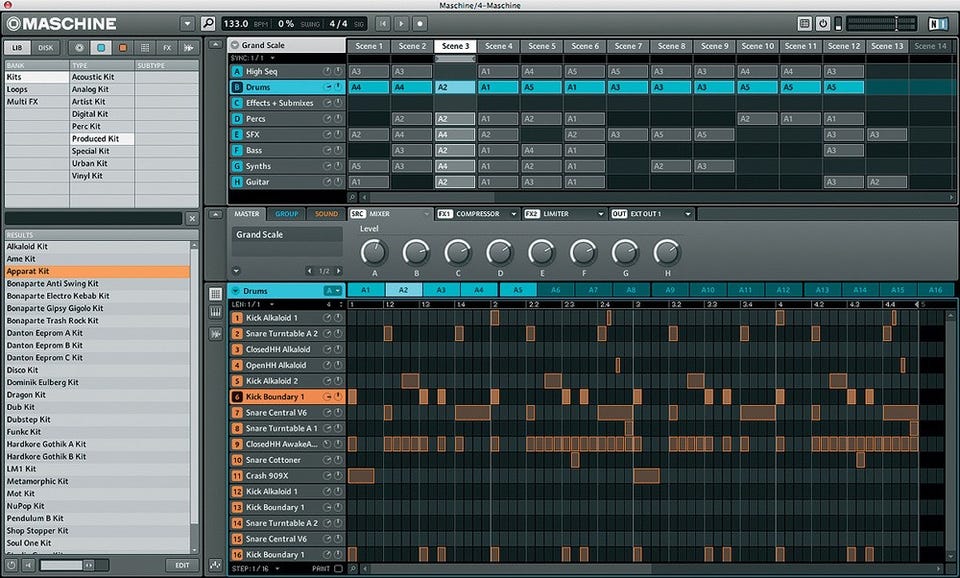Select the Sound filter icon in browser
960x578 pixels.
122,47
